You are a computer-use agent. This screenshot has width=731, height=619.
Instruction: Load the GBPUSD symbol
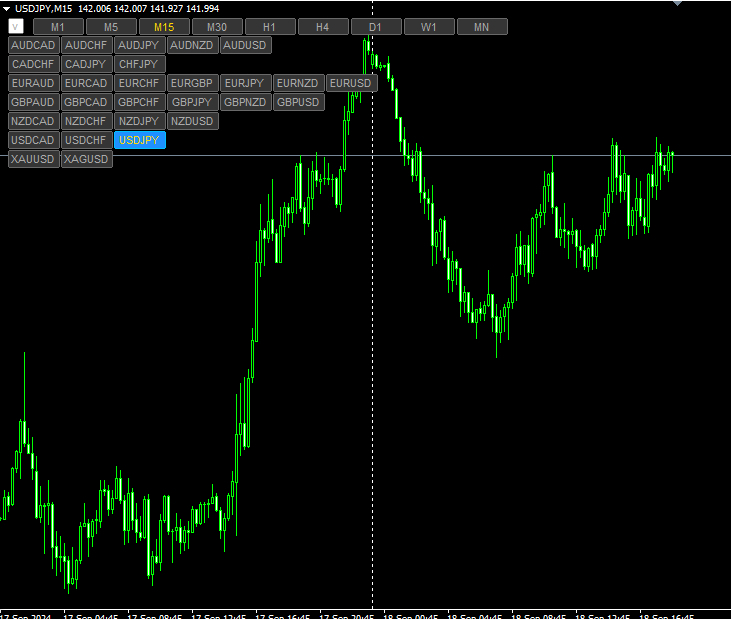(x=298, y=102)
